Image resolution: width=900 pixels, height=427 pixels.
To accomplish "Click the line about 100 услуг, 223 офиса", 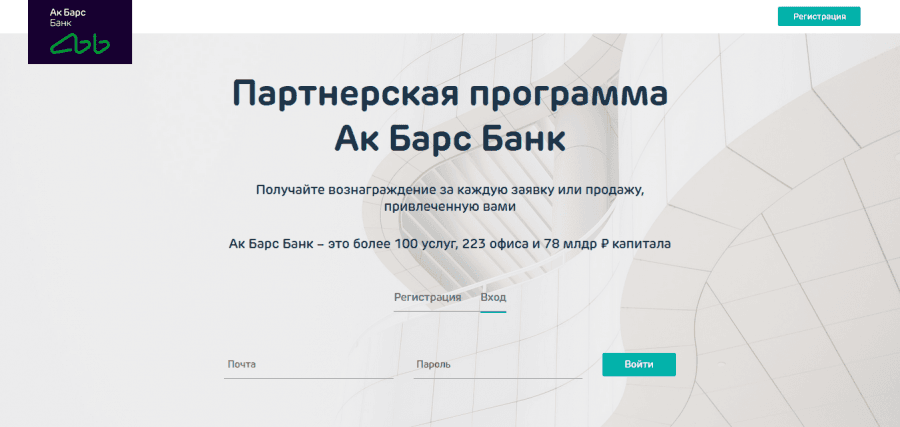I will (x=450, y=244).
